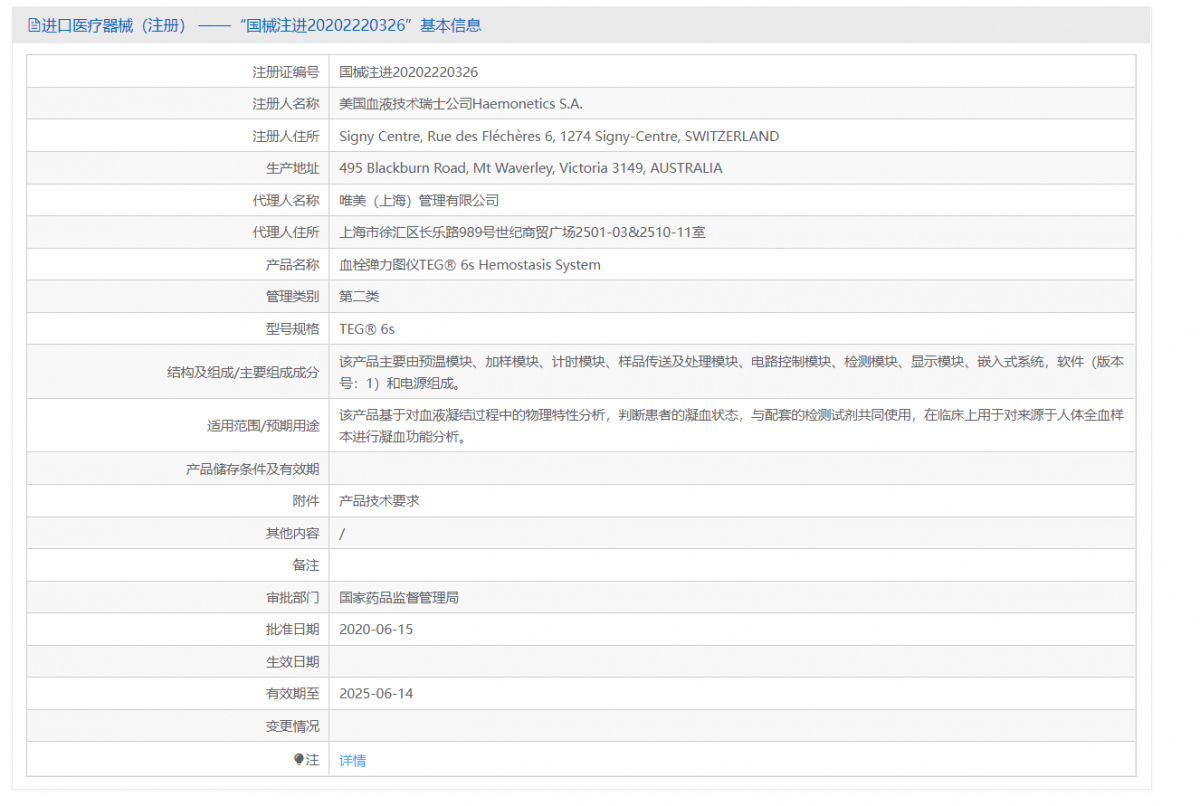Click expiry date 2025-06-14
The image size is (1200, 806).
(x=376, y=693)
